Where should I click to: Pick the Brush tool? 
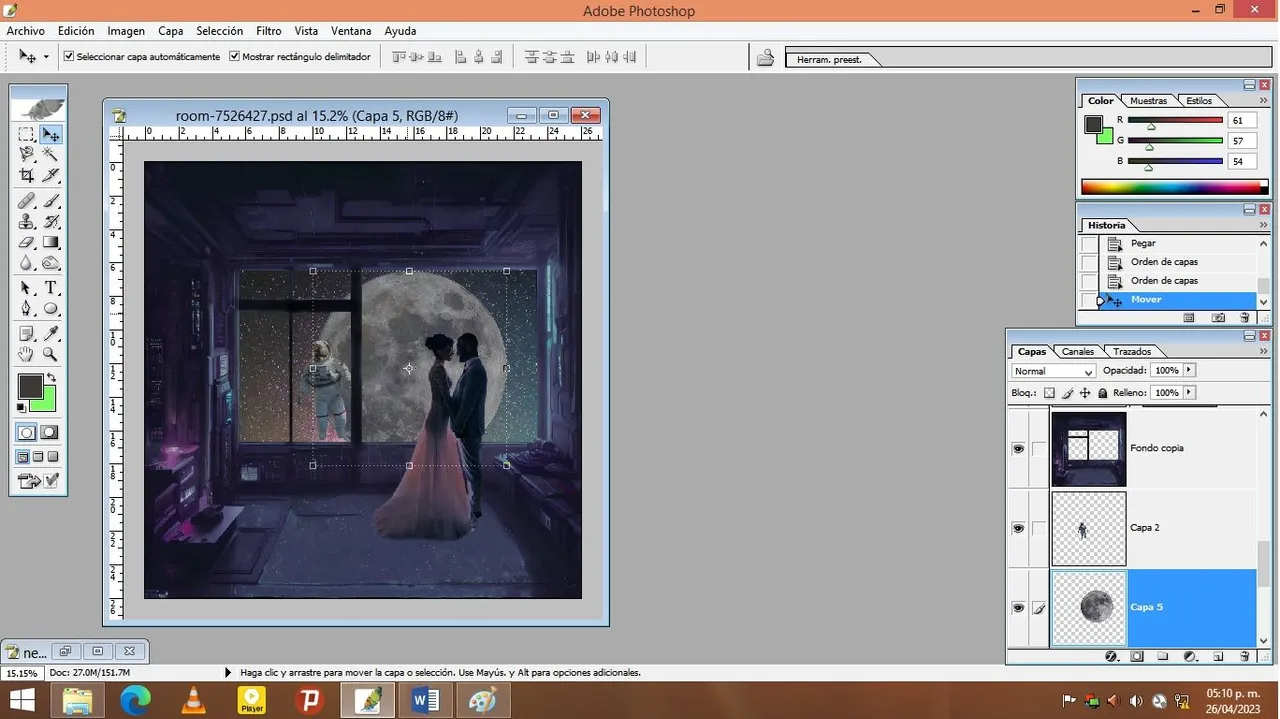tap(50, 200)
